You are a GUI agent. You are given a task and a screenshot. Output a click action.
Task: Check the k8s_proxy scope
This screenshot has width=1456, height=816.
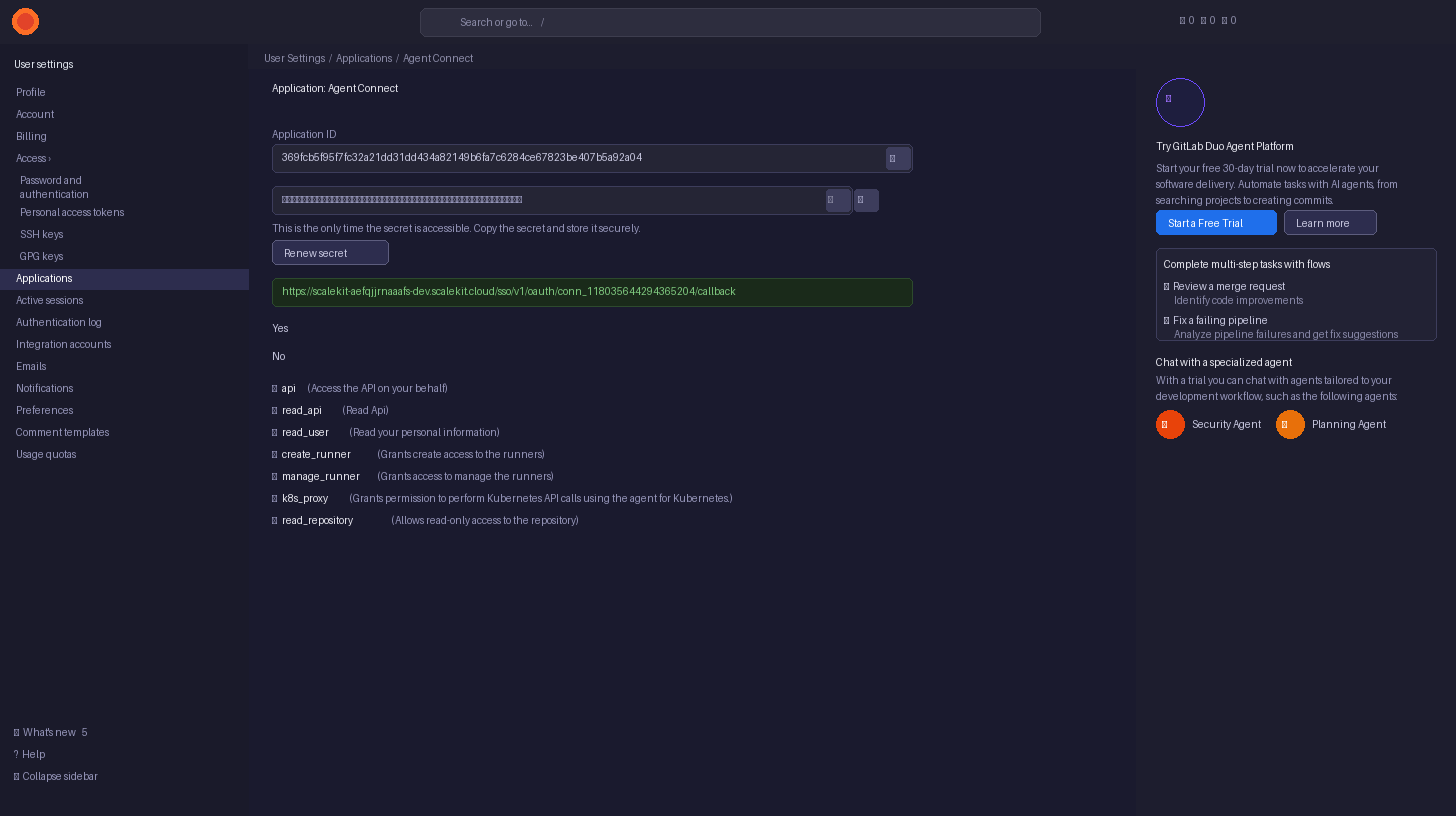tap(274, 498)
